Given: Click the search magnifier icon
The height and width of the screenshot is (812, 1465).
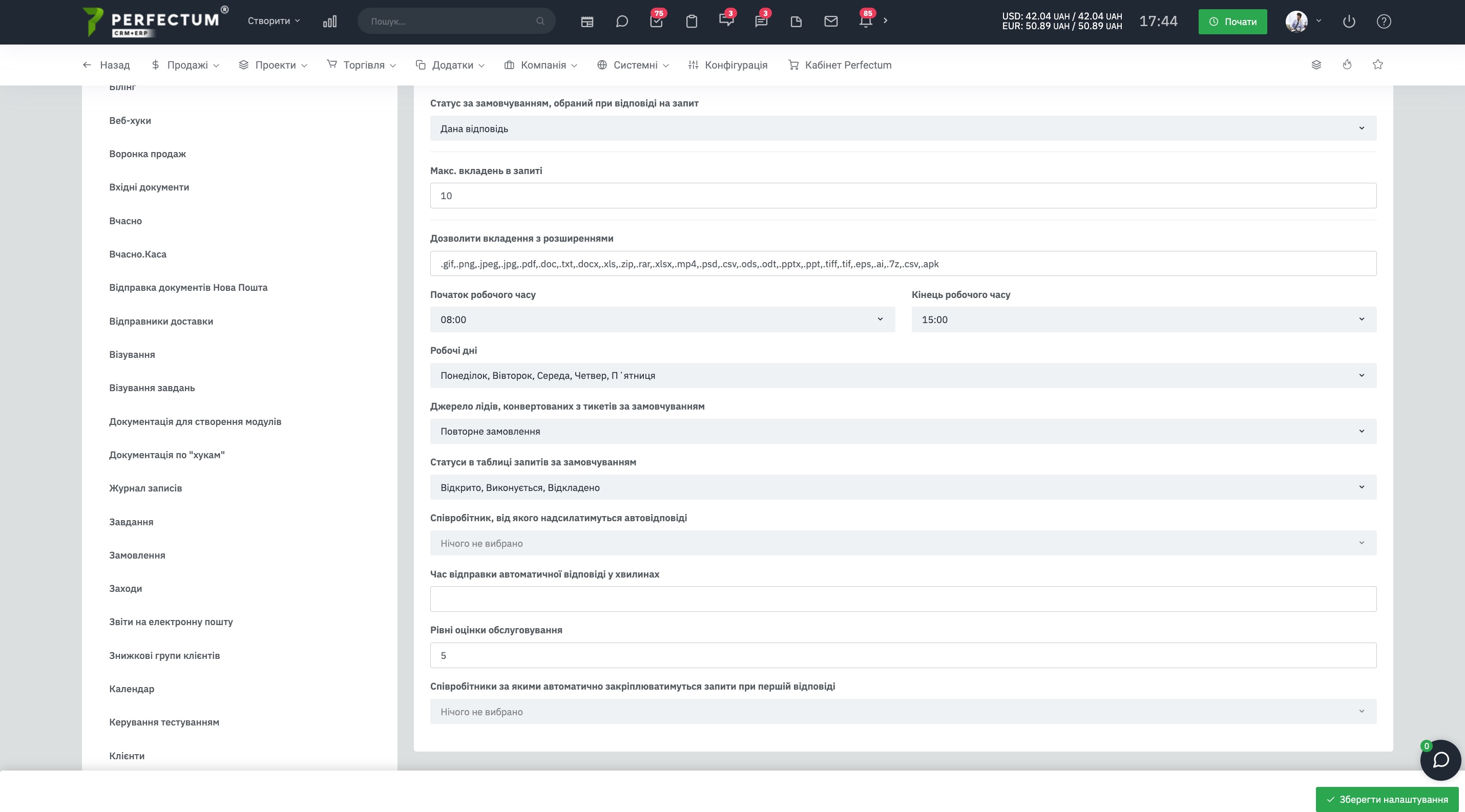Looking at the screenshot, I should click(540, 21).
